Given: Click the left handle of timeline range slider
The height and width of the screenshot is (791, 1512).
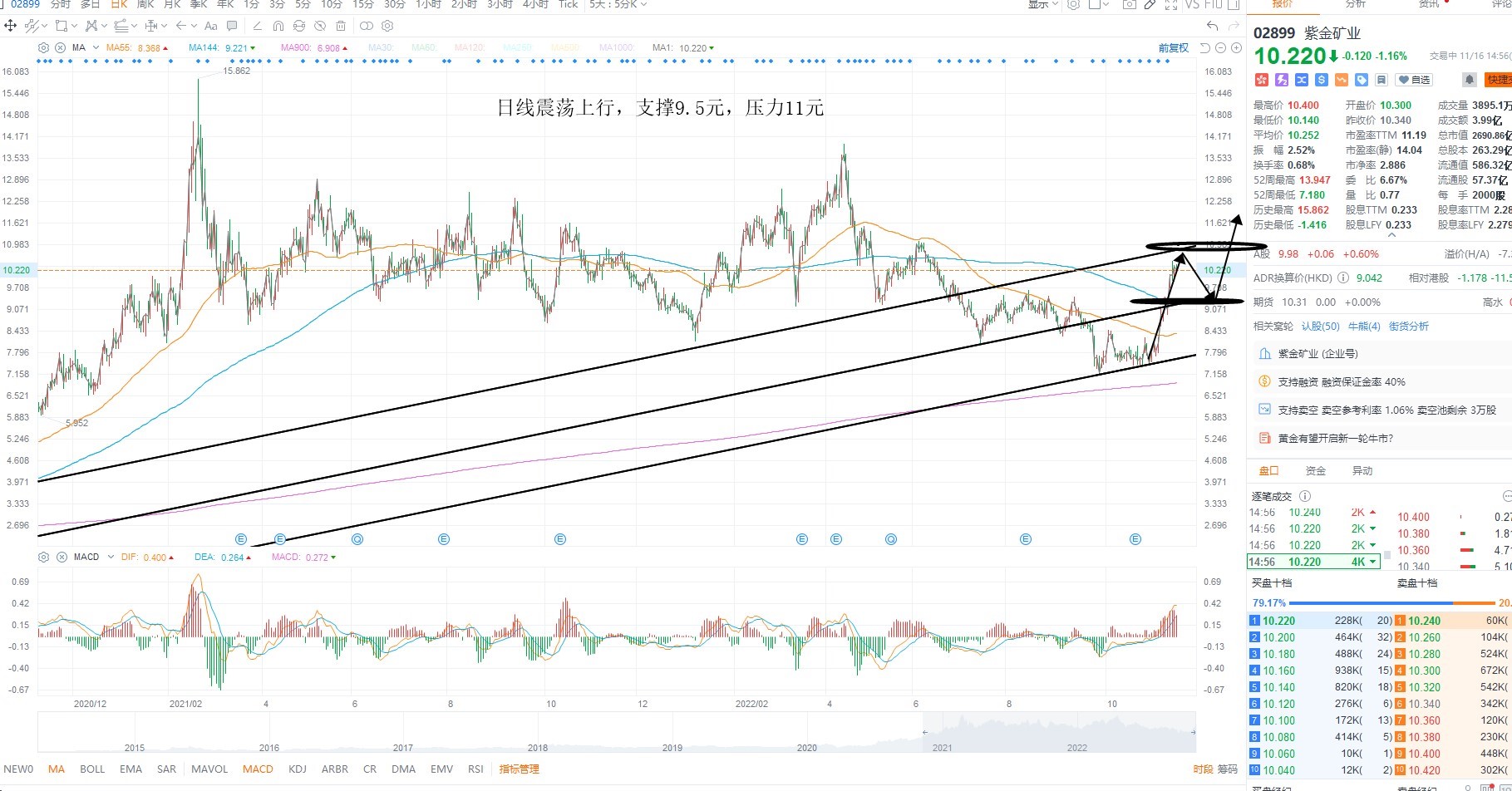Looking at the screenshot, I should tap(925, 732).
